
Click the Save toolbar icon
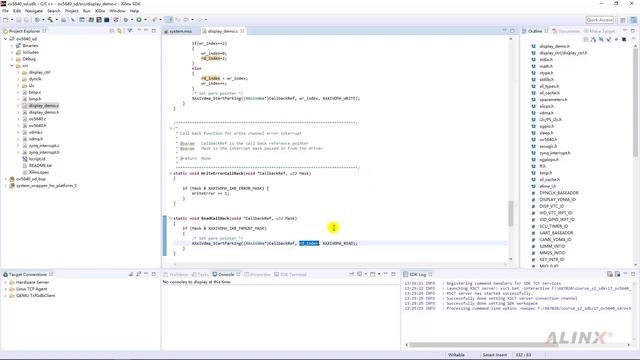tap(19, 20)
